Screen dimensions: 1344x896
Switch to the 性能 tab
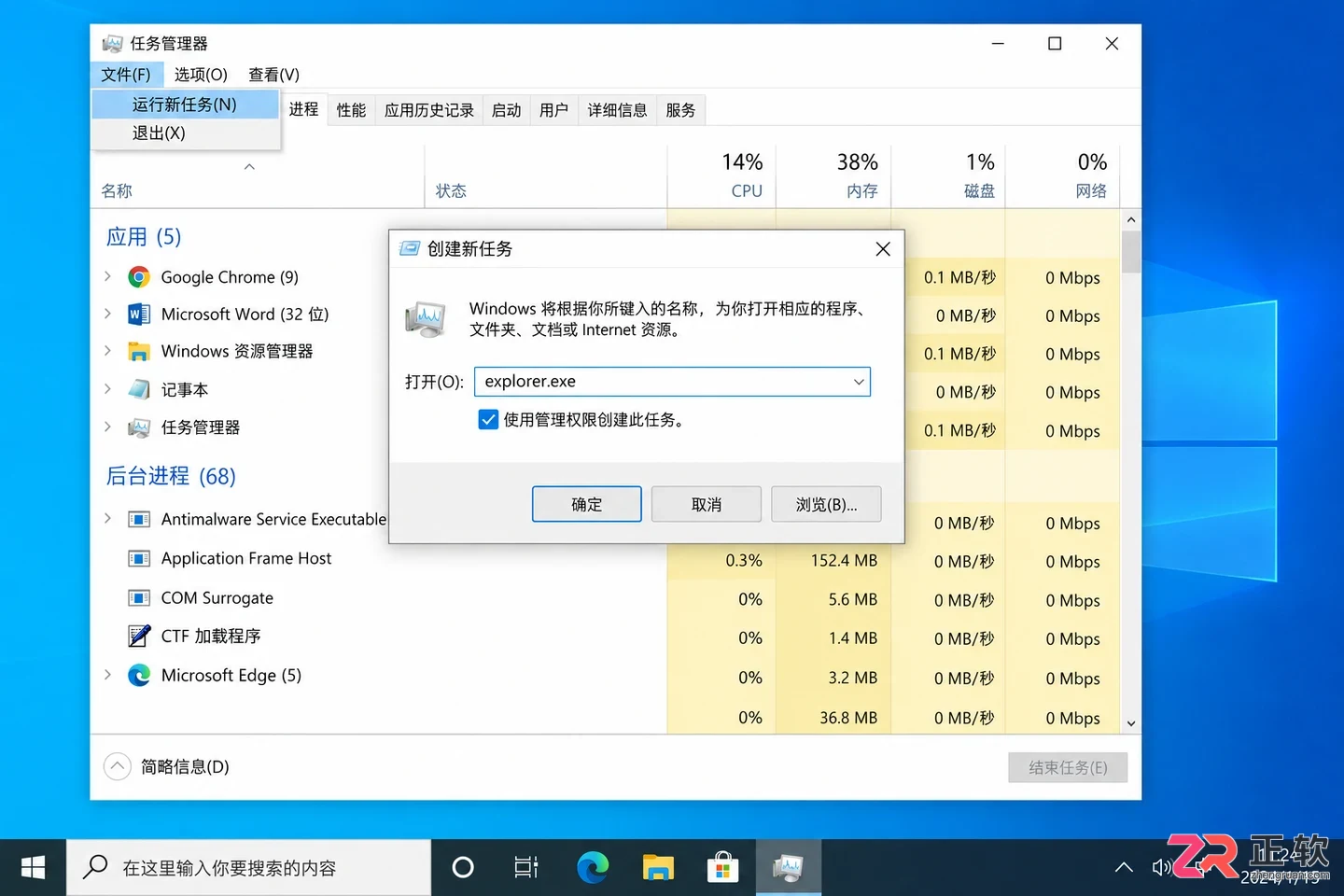click(x=351, y=110)
